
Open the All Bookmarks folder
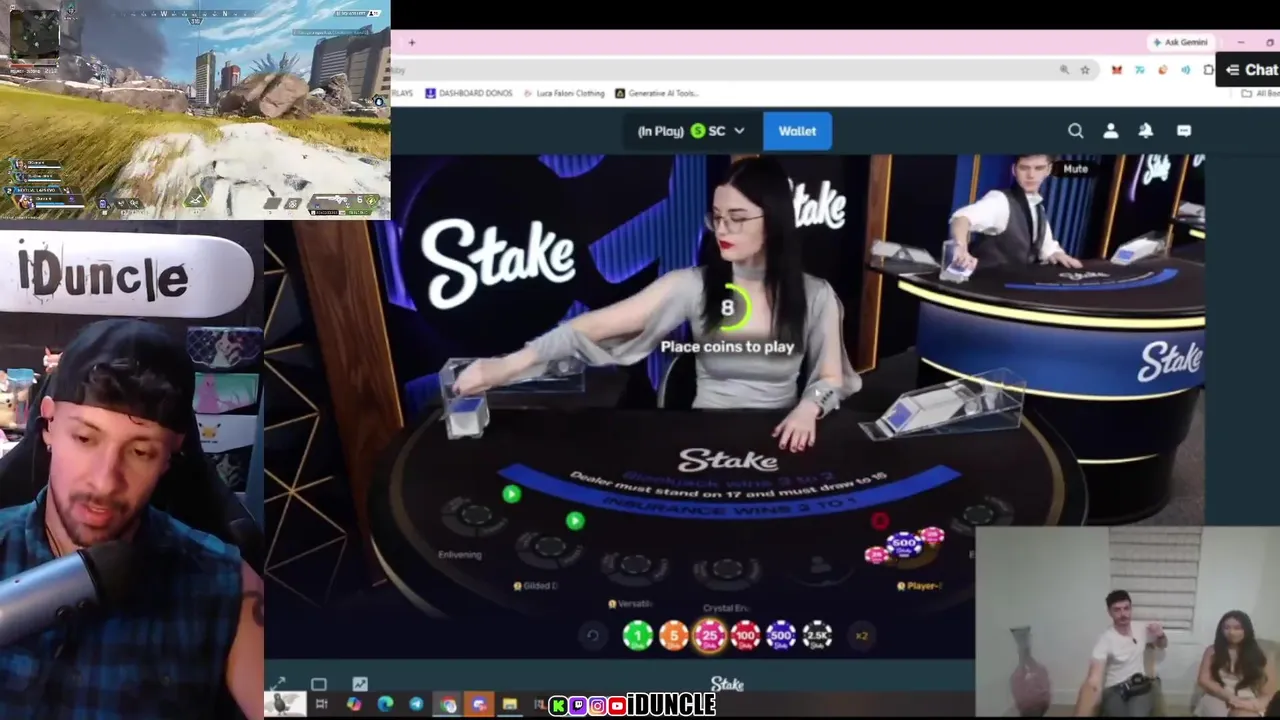click(1258, 93)
